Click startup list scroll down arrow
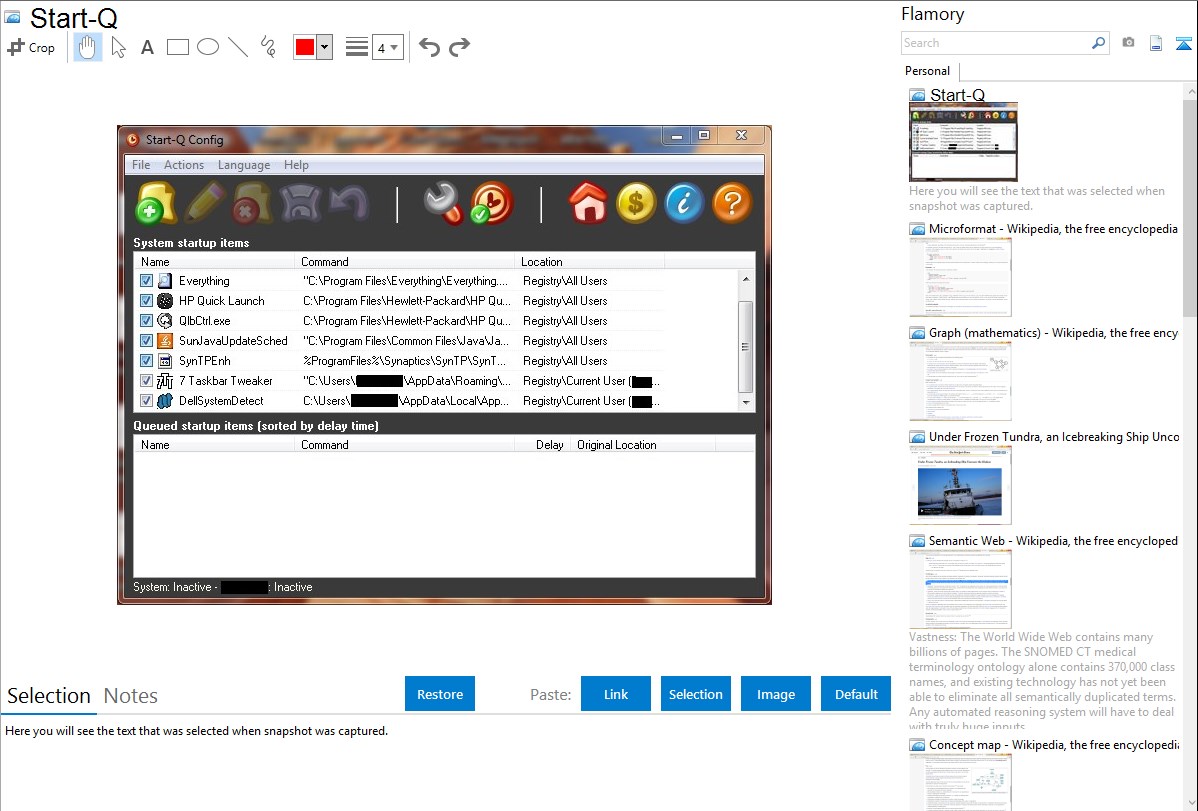The height and width of the screenshot is (811, 1198). [746, 403]
